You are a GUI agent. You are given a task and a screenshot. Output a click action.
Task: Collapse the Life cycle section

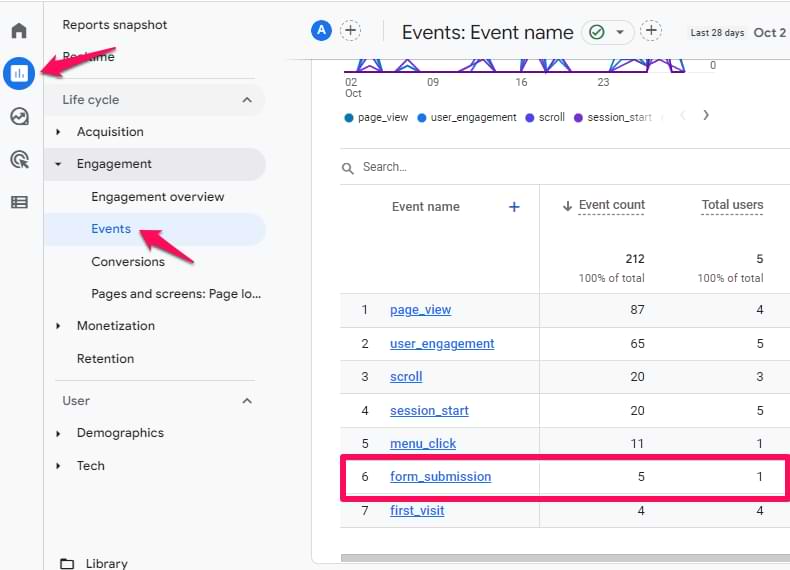[x=247, y=100]
